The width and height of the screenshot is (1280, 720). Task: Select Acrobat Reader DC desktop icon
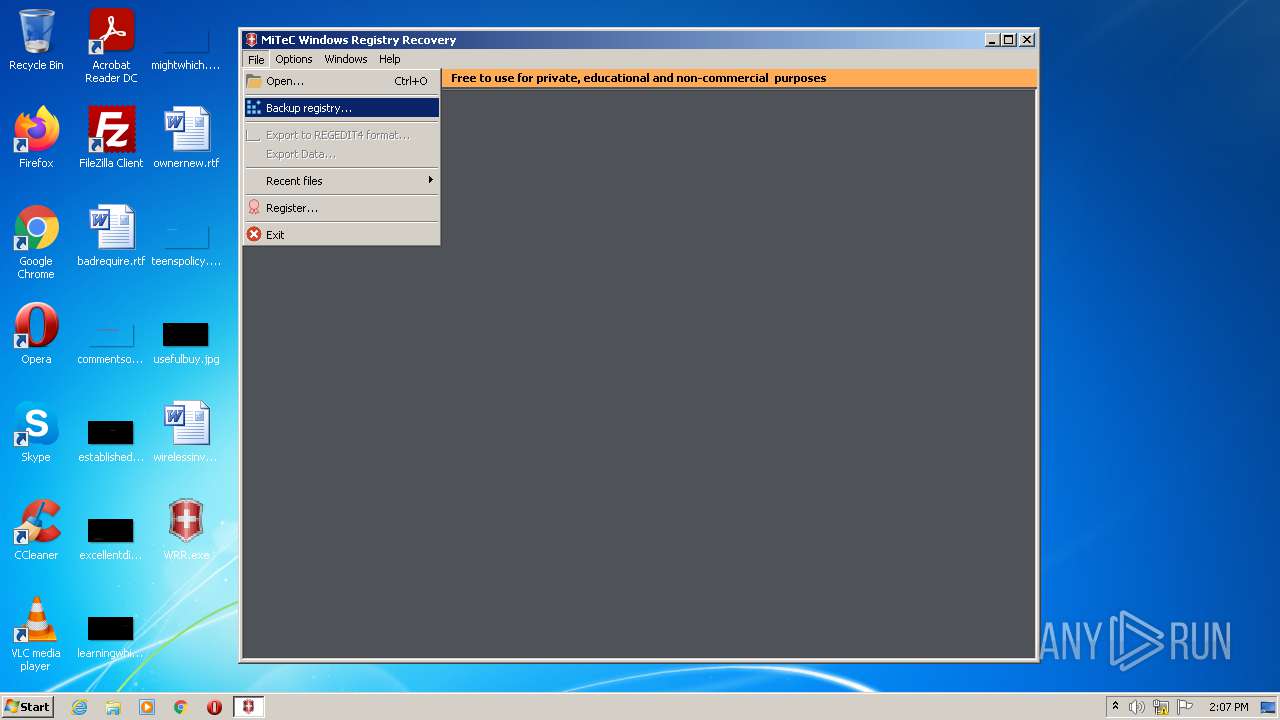pos(111,47)
